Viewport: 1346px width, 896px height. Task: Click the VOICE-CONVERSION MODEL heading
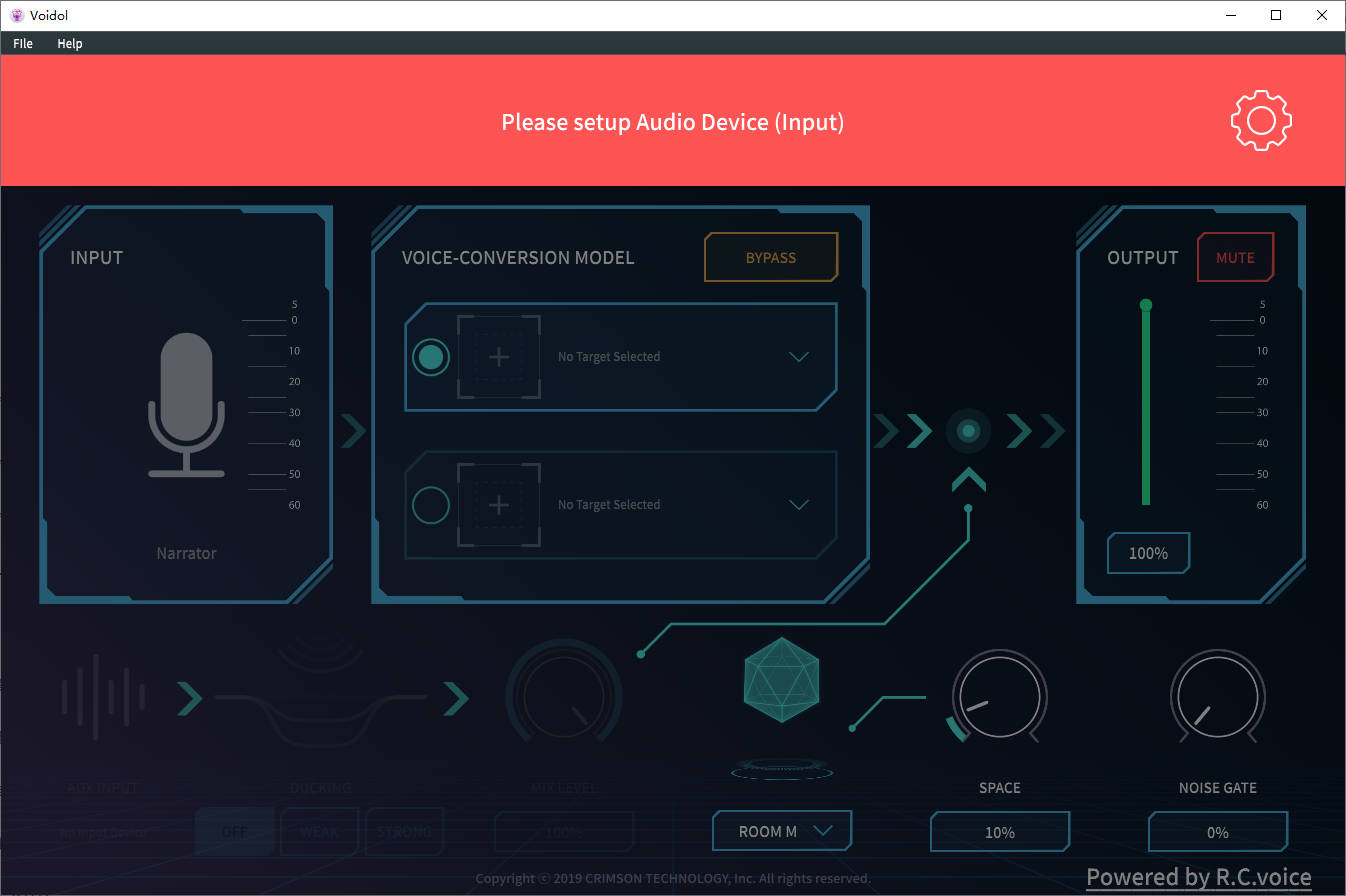tap(518, 257)
